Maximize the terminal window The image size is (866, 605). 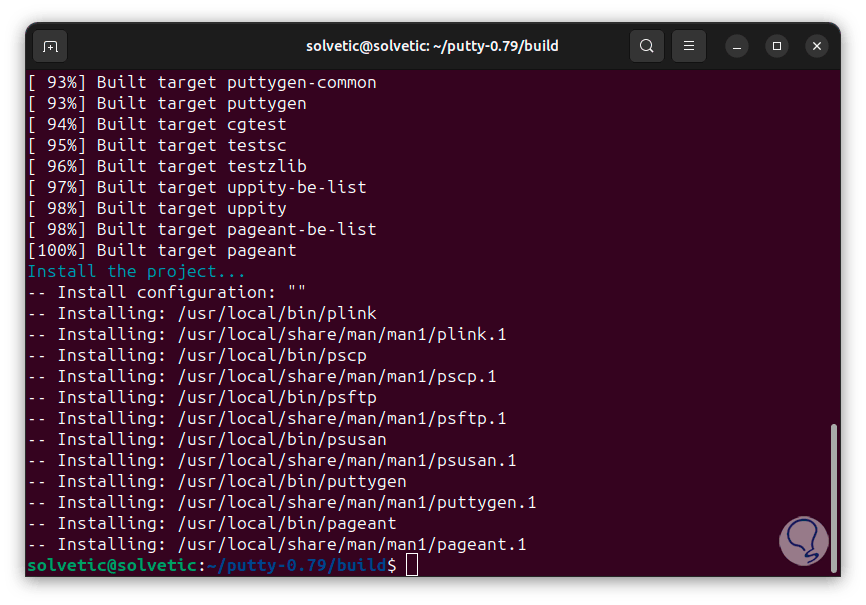click(x=777, y=46)
